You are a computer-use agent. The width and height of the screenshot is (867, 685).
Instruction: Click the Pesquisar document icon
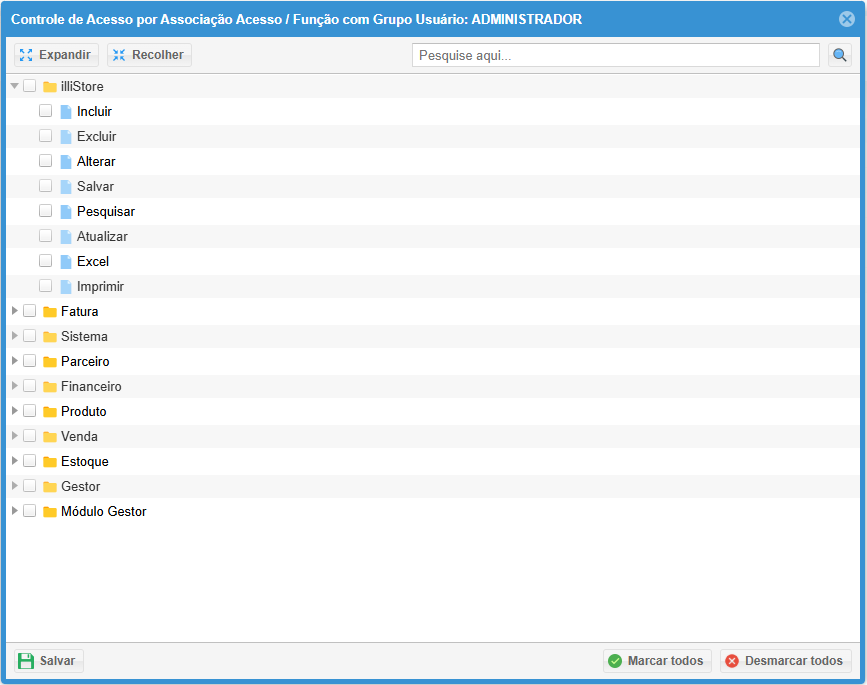[66, 211]
